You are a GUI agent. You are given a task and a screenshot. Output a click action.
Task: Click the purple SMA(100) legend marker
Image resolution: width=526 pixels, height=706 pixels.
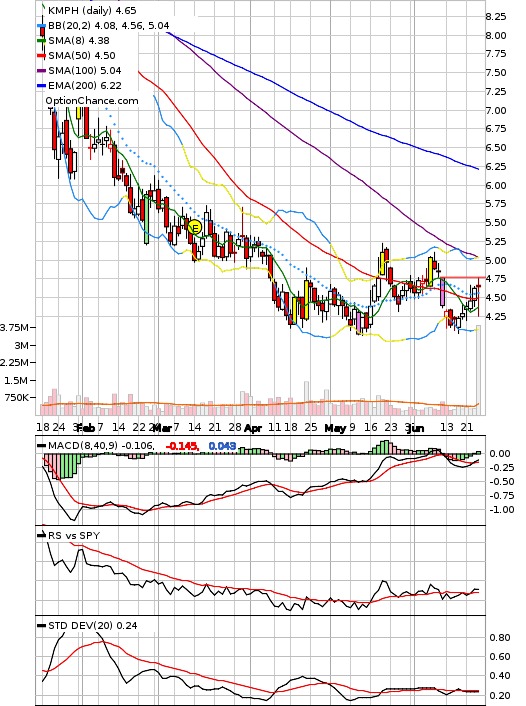click(41, 71)
